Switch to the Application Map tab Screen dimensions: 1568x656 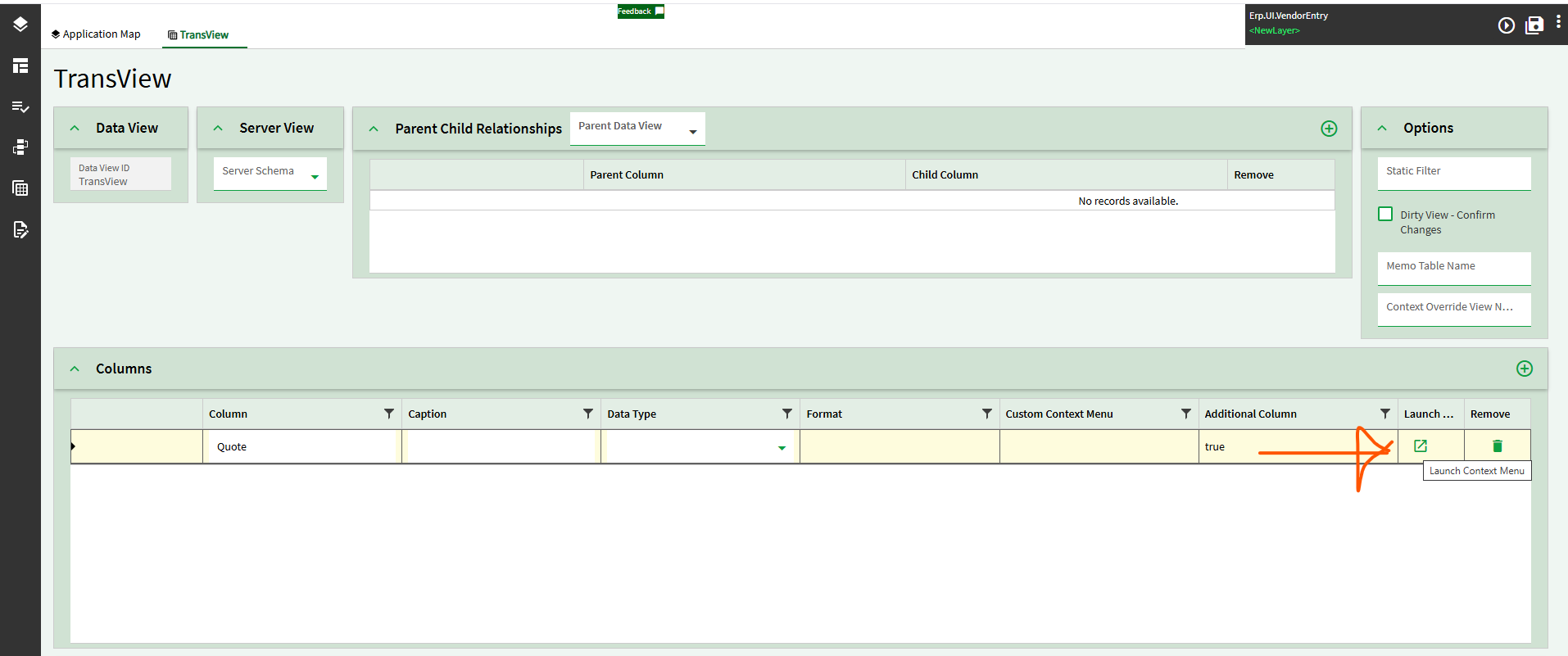point(96,34)
